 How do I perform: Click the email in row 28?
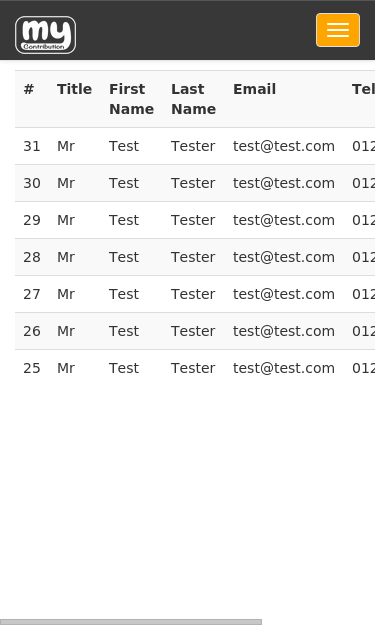click(x=284, y=257)
